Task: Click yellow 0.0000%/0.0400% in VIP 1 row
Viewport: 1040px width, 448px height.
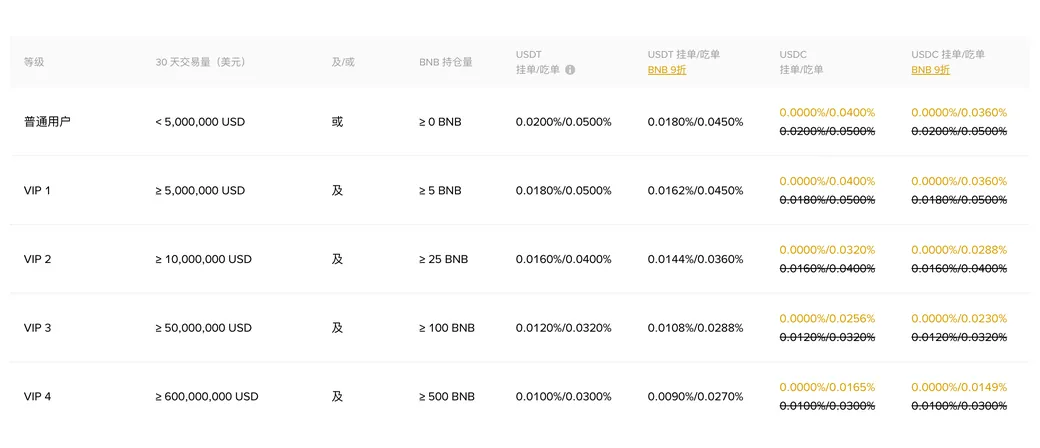Action: click(x=827, y=181)
